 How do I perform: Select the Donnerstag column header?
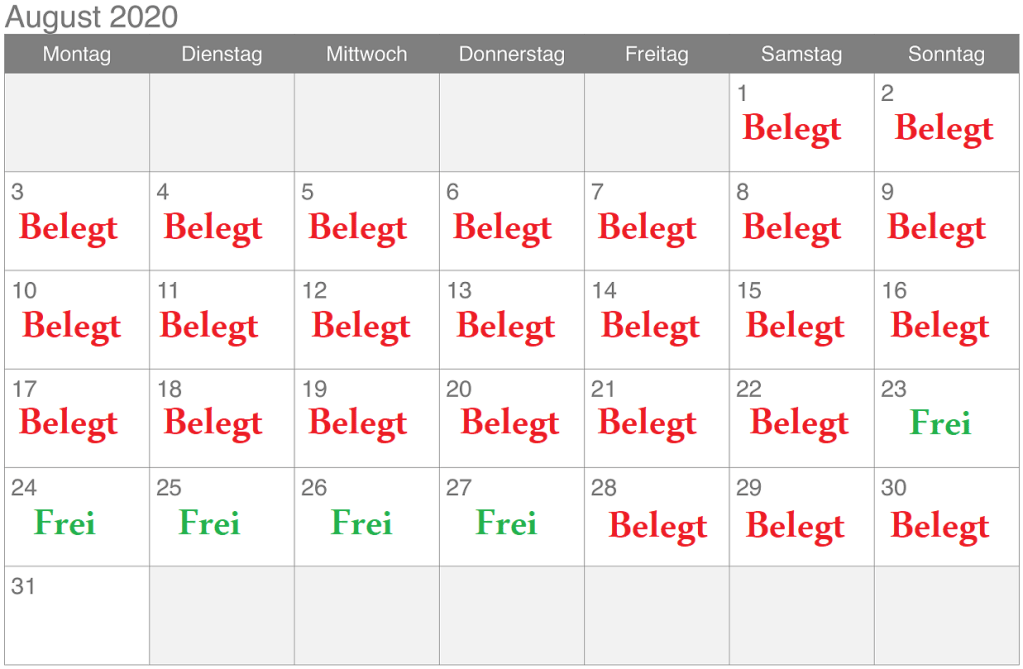point(511,54)
